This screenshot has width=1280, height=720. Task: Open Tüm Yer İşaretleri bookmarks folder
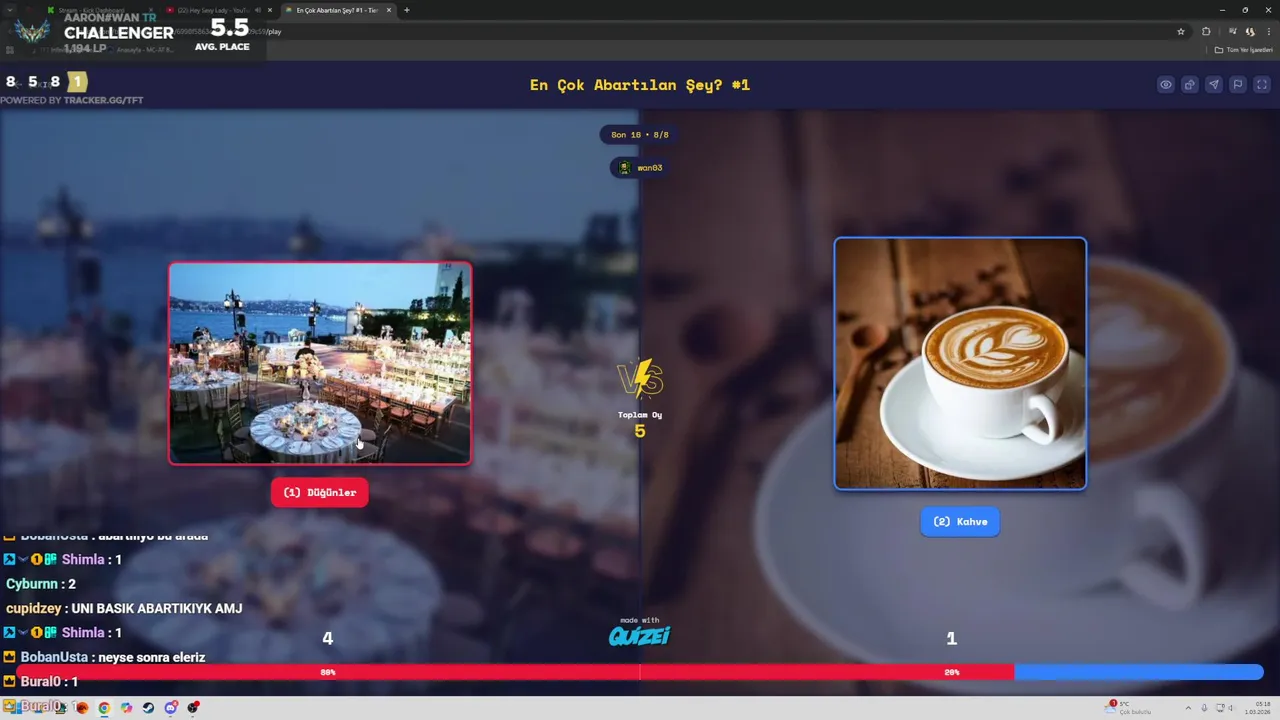tap(1244, 50)
